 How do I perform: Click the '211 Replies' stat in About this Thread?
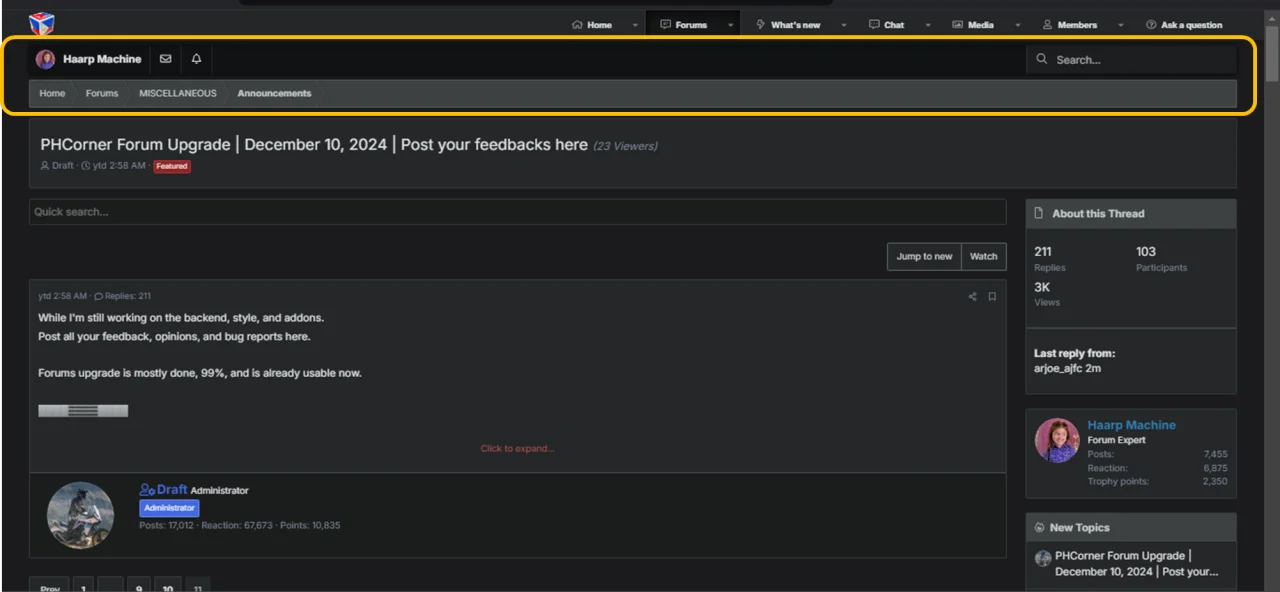[1050, 259]
